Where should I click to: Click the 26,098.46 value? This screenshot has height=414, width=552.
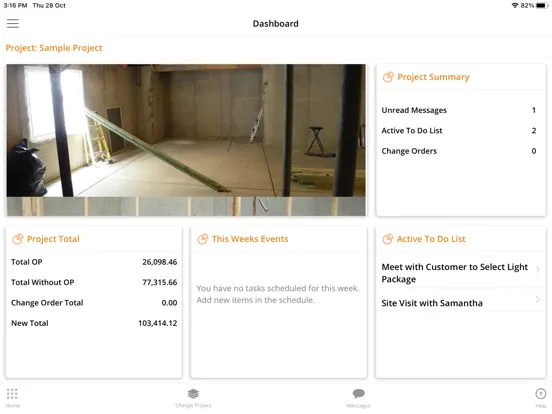tap(159, 262)
